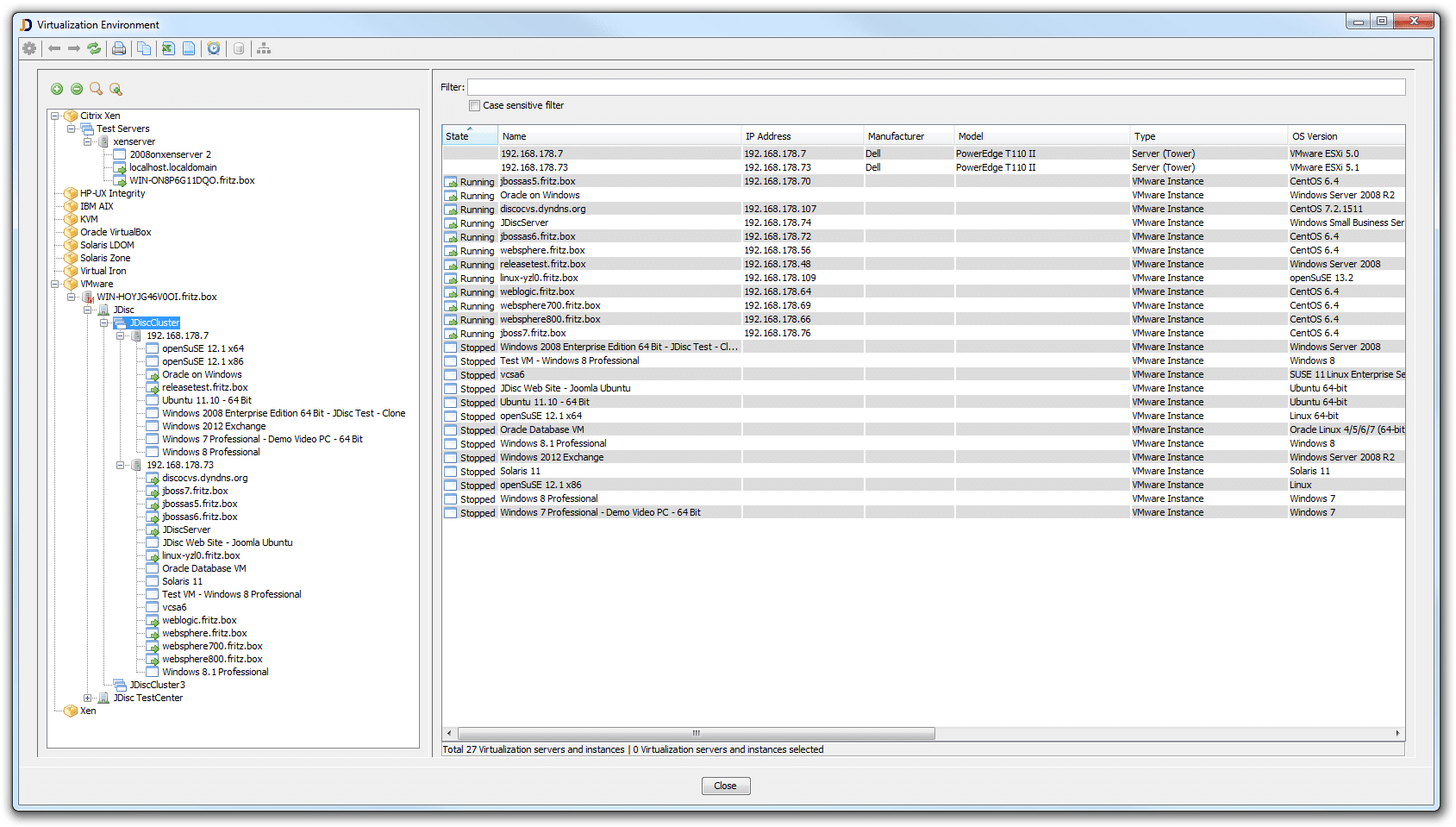The height and width of the screenshot is (827, 1456).
Task: Click the Close button
Action: tap(725, 786)
